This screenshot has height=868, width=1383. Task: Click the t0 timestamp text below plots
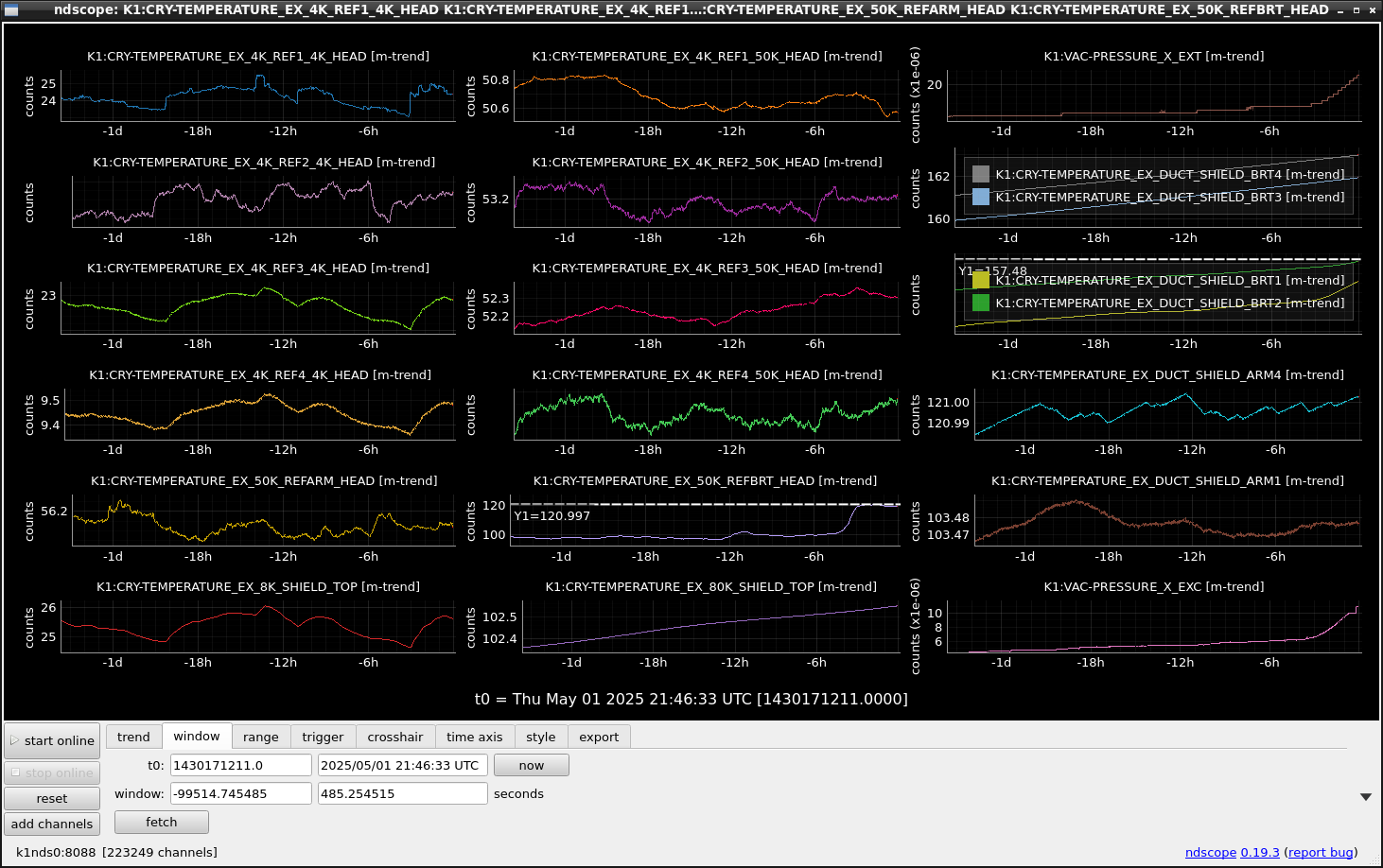coord(691,700)
